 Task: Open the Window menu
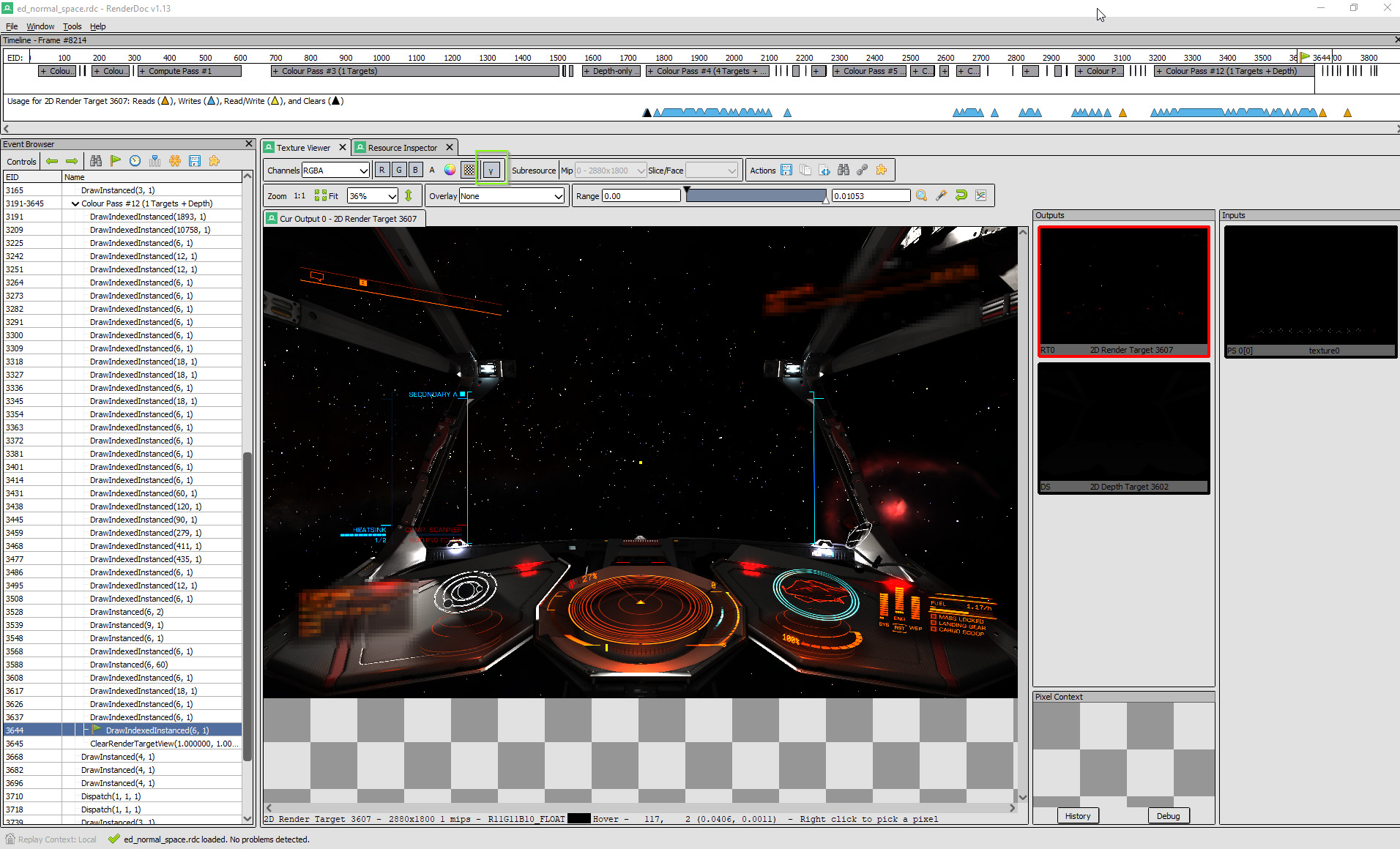pyautogui.click(x=40, y=26)
